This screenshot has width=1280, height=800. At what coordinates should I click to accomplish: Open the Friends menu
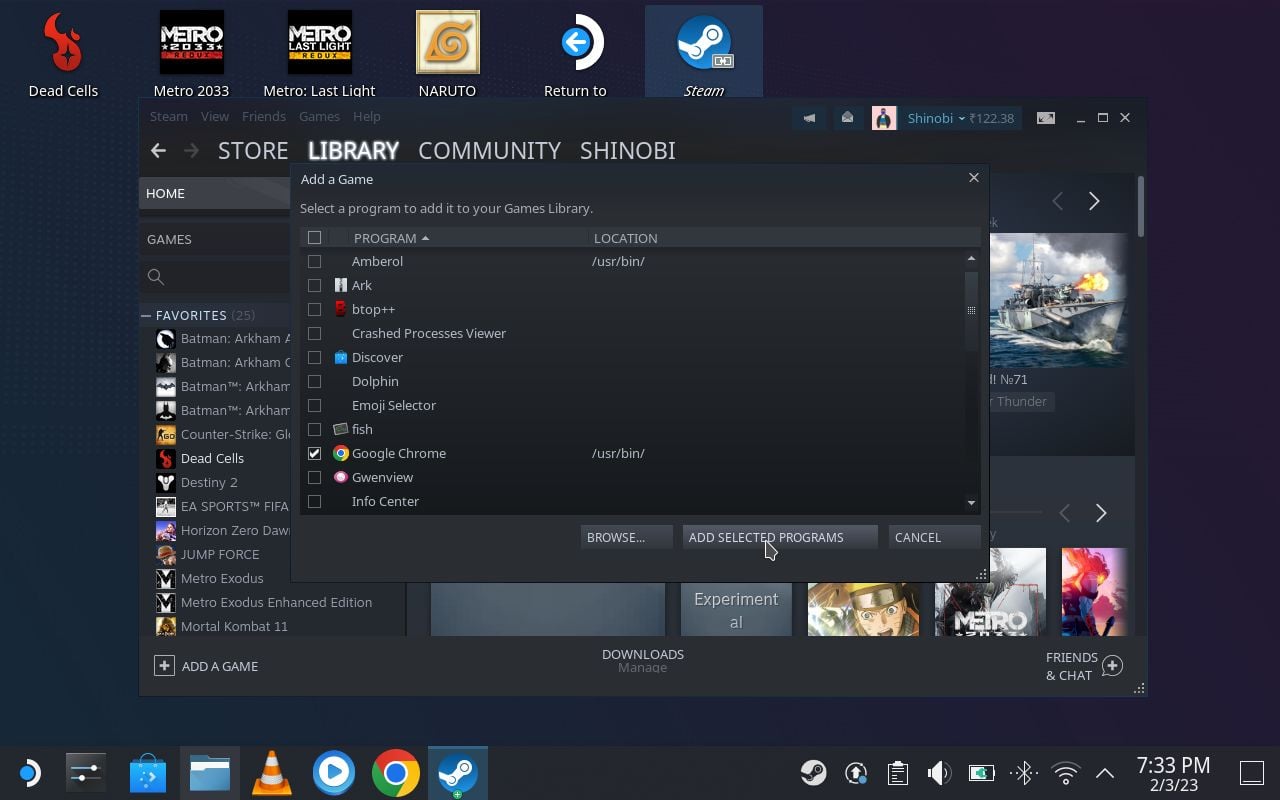click(x=264, y=116)
